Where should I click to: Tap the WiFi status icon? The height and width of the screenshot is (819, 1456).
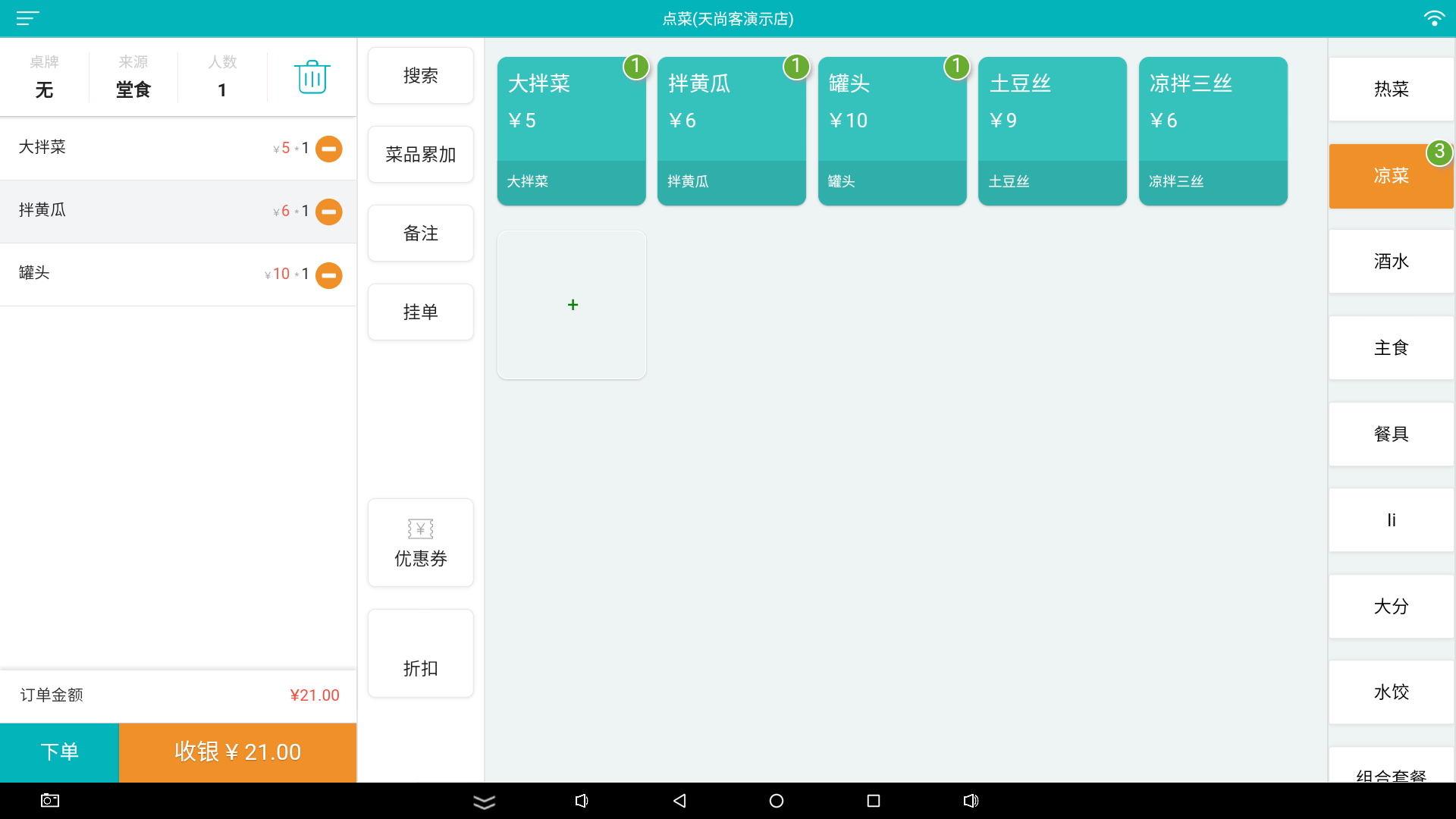tap(1433, 18)
